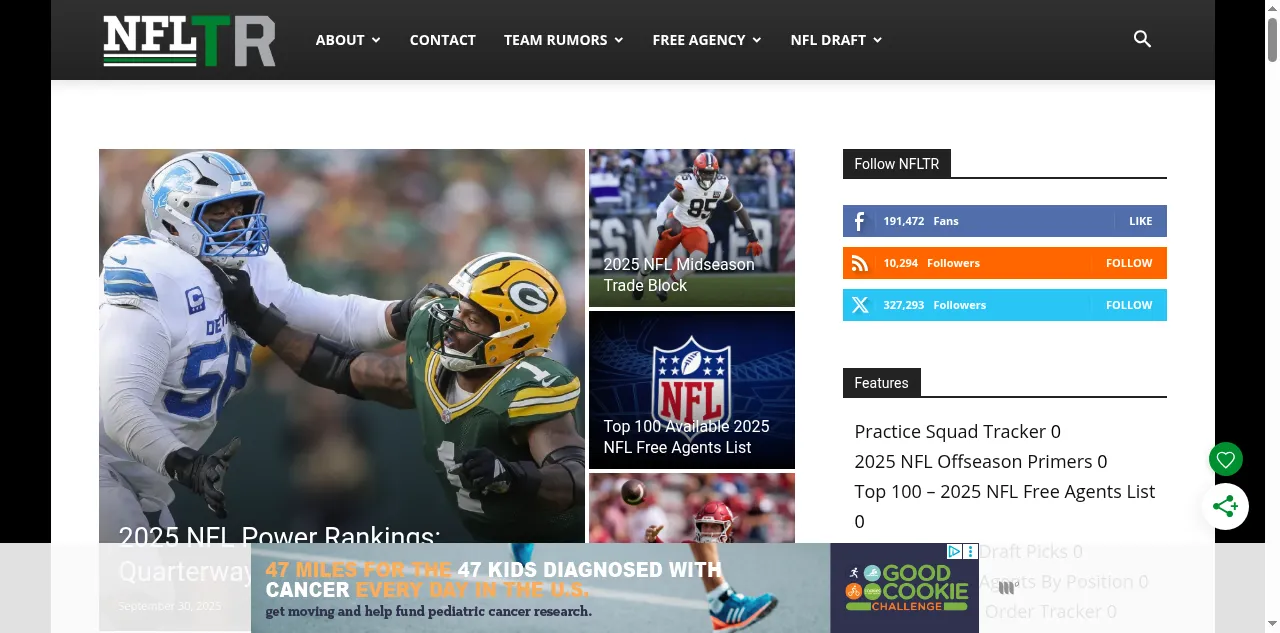The image size is (1280, 633).
Task: Expand the NFL Draft dropdown arrow
Action: [877, 40]
